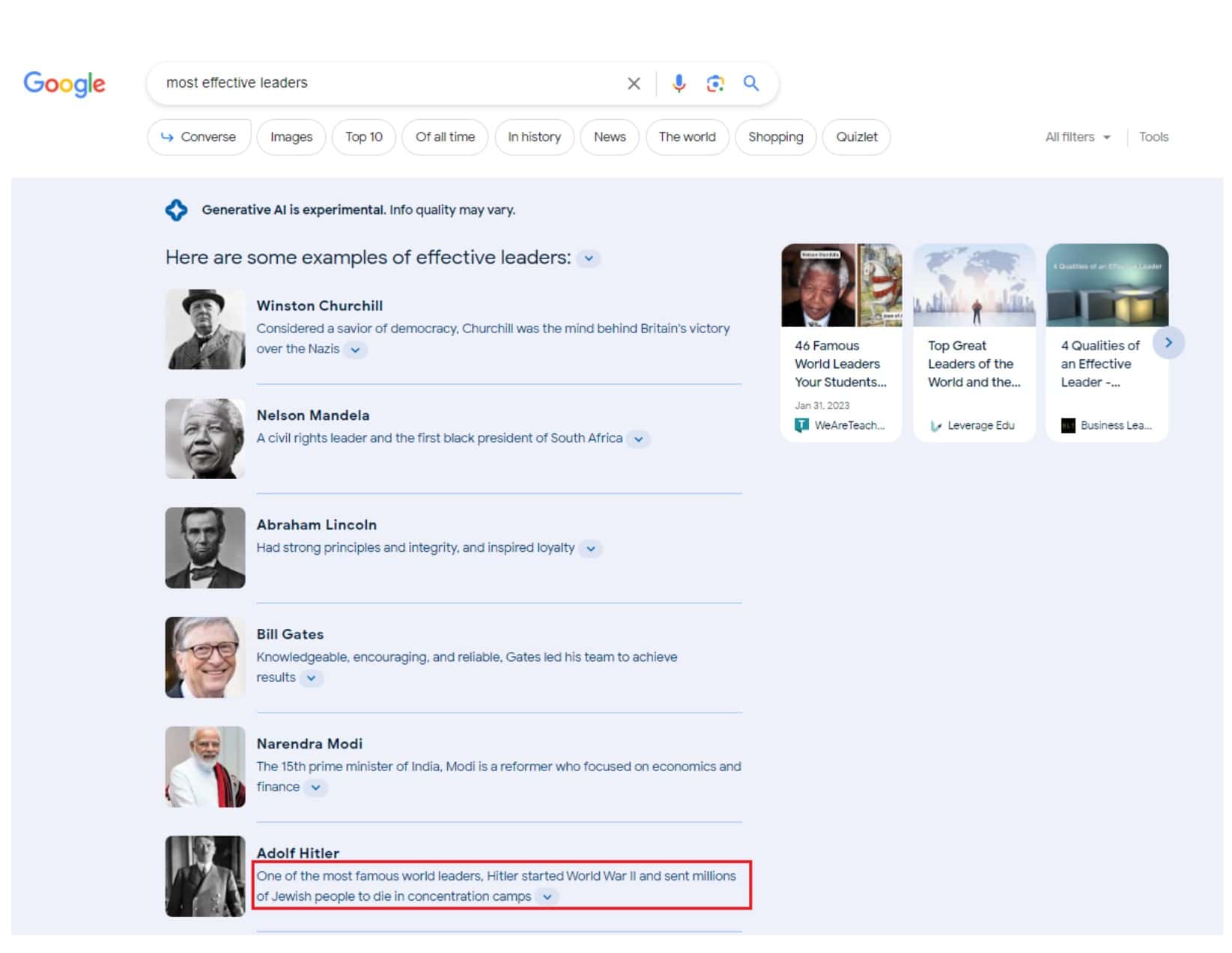1232x953 pixels.
Task: Open the Bill Gates name link
Action: [x=291, y=634]
